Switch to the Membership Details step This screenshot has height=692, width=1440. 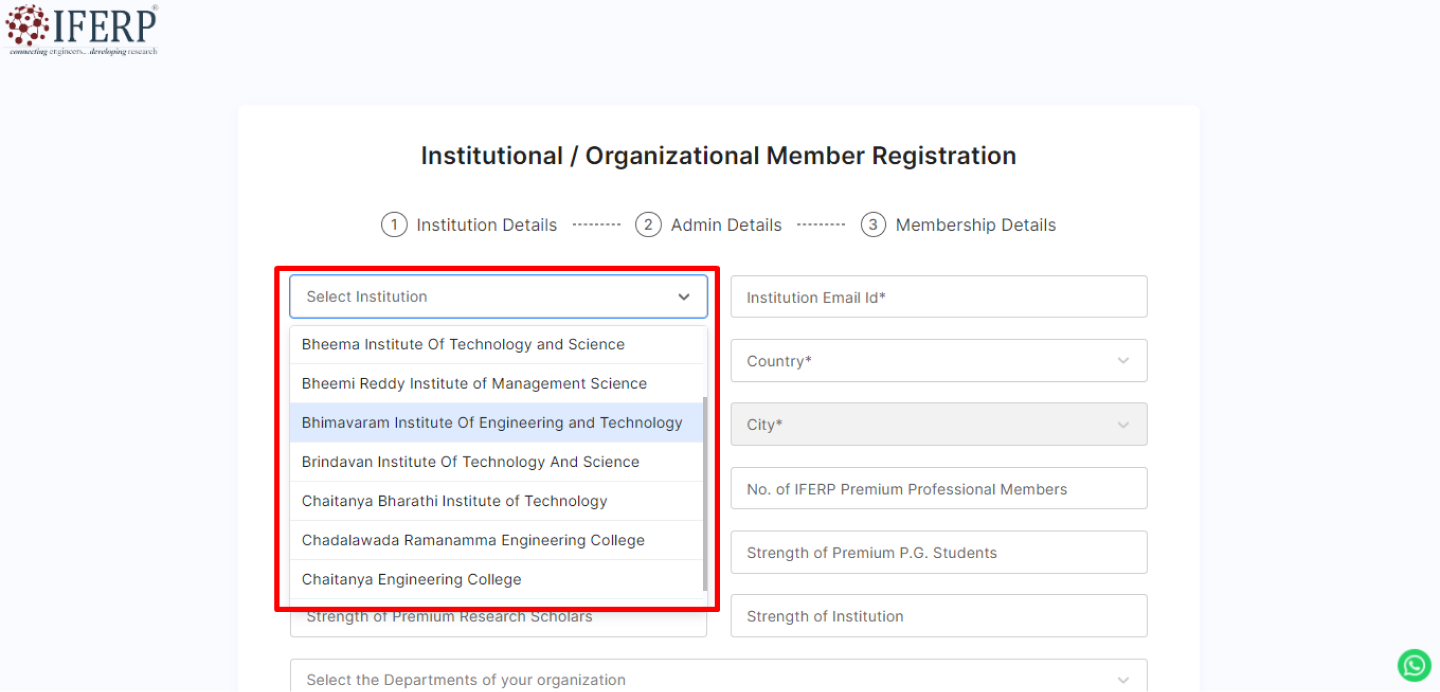pos(958,224)
